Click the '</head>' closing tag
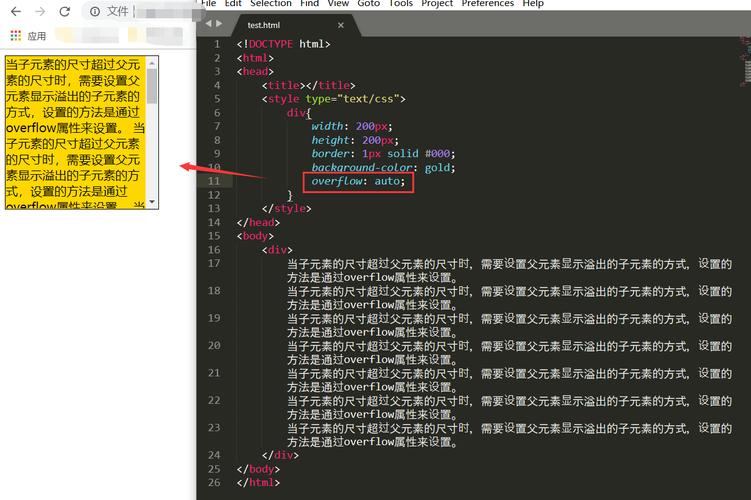 click(258, 222)
